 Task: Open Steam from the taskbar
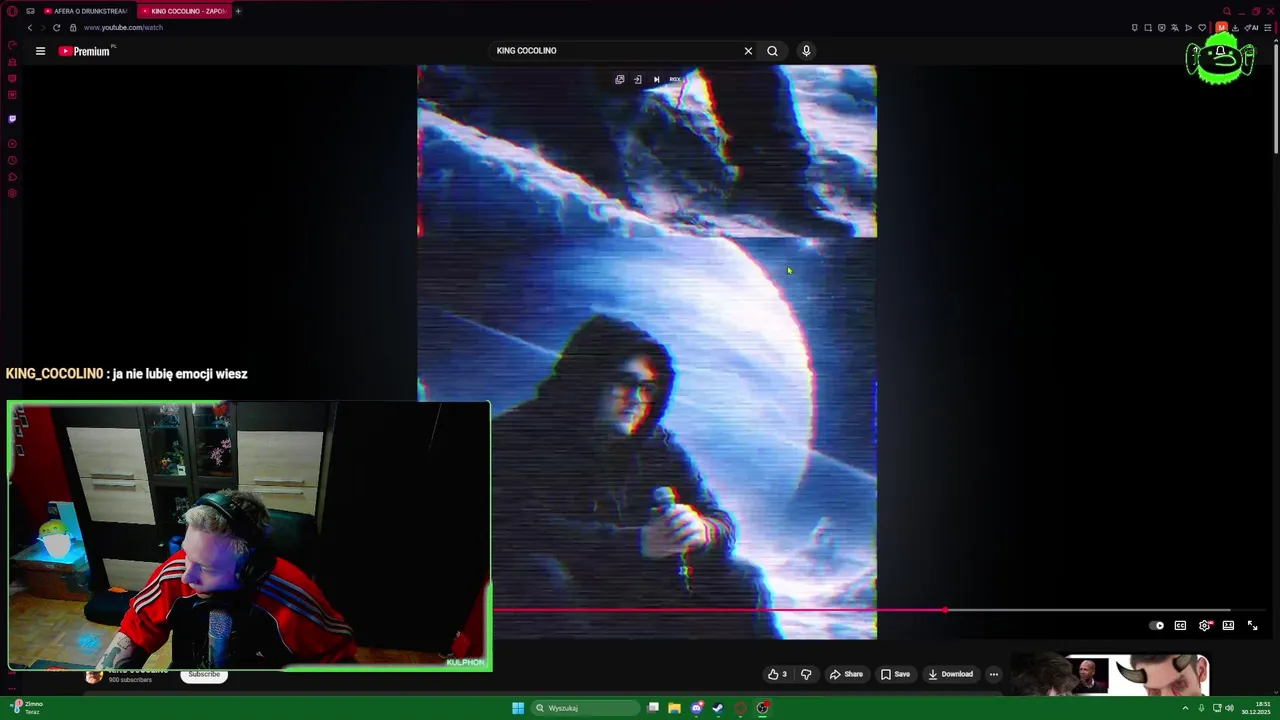(718, 708)
